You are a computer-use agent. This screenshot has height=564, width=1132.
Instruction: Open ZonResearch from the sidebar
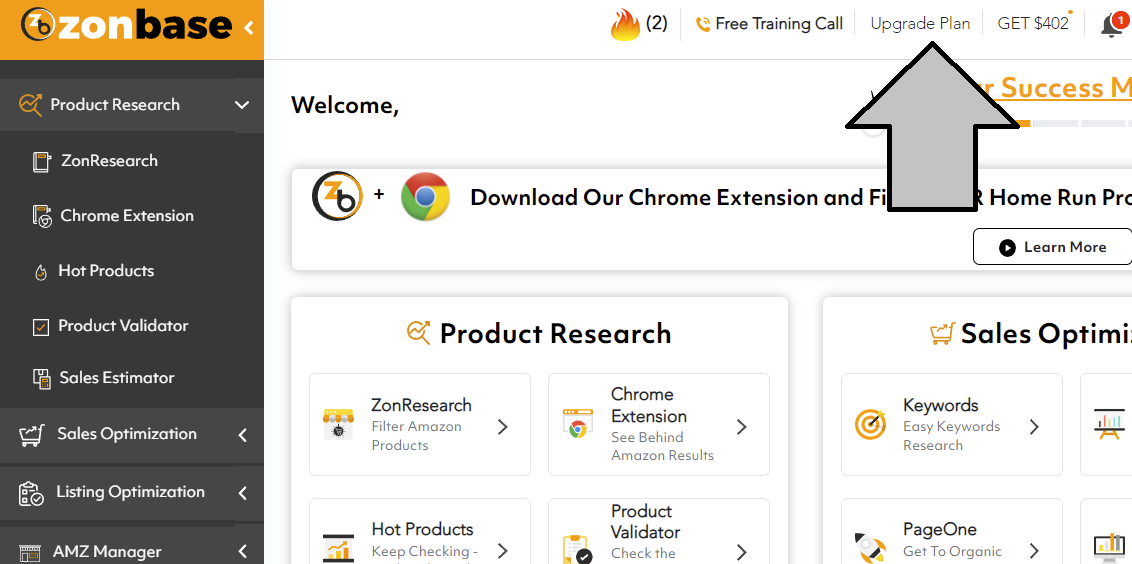point(109,161)
